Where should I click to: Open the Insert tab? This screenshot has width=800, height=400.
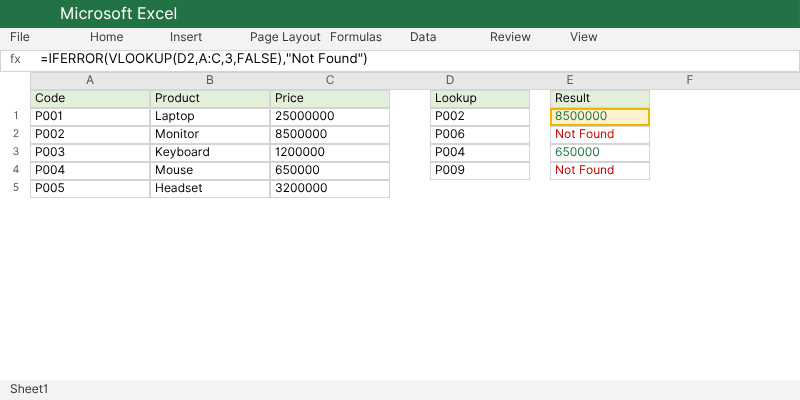(x=186, y=37)
